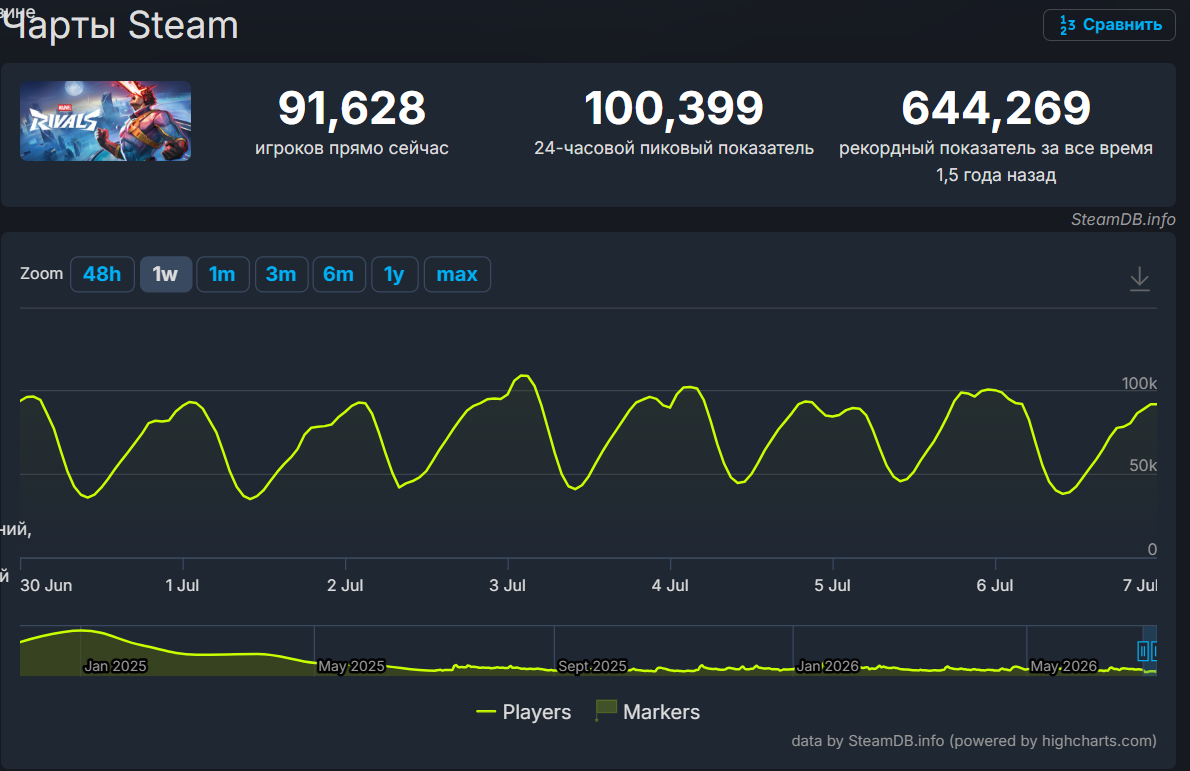This screenshot has height=771, width=1190.
Task: Click the '1,5 года назад' text
Action: 996,175
